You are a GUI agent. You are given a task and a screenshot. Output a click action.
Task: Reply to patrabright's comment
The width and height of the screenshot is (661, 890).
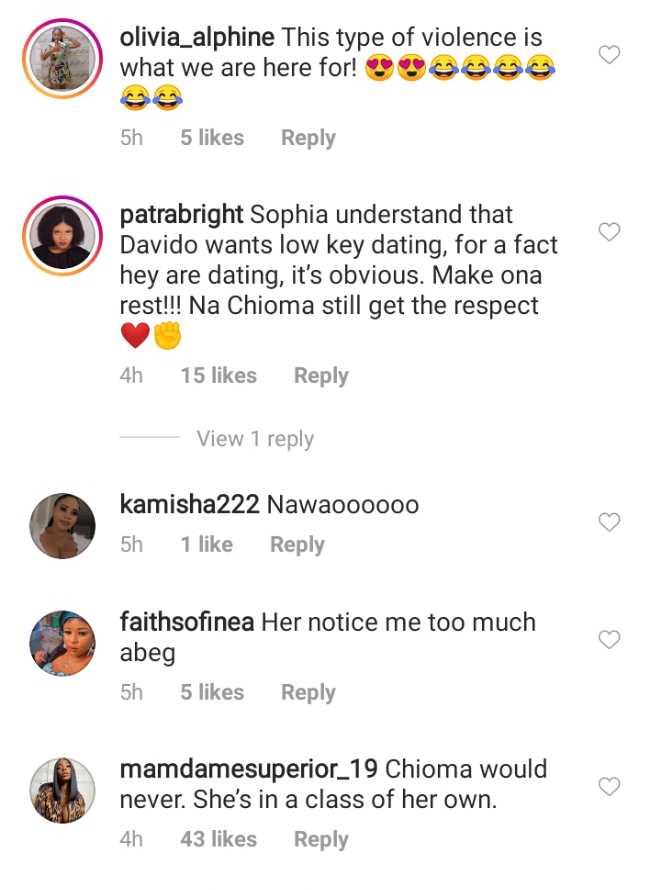pyautogui.click(x=321, y=376)
